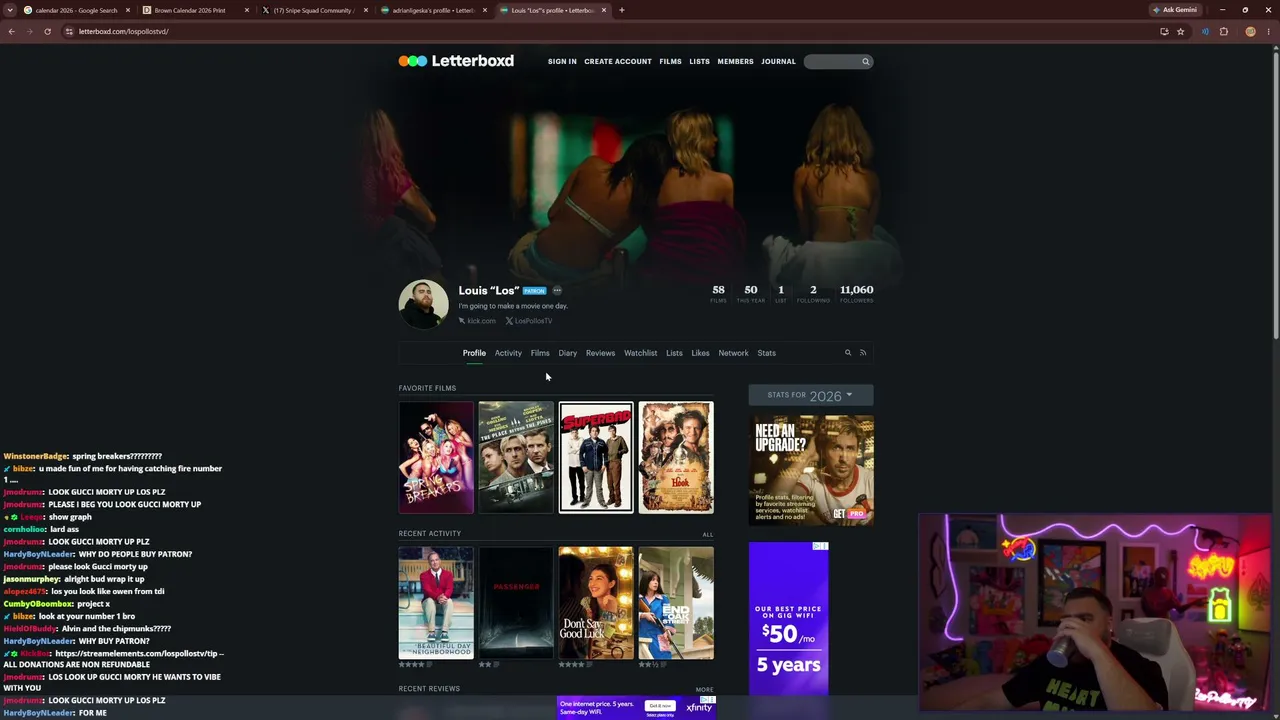Open the kick.com profile link
The height and width of the screenshot is (720, 1280).
478,321
